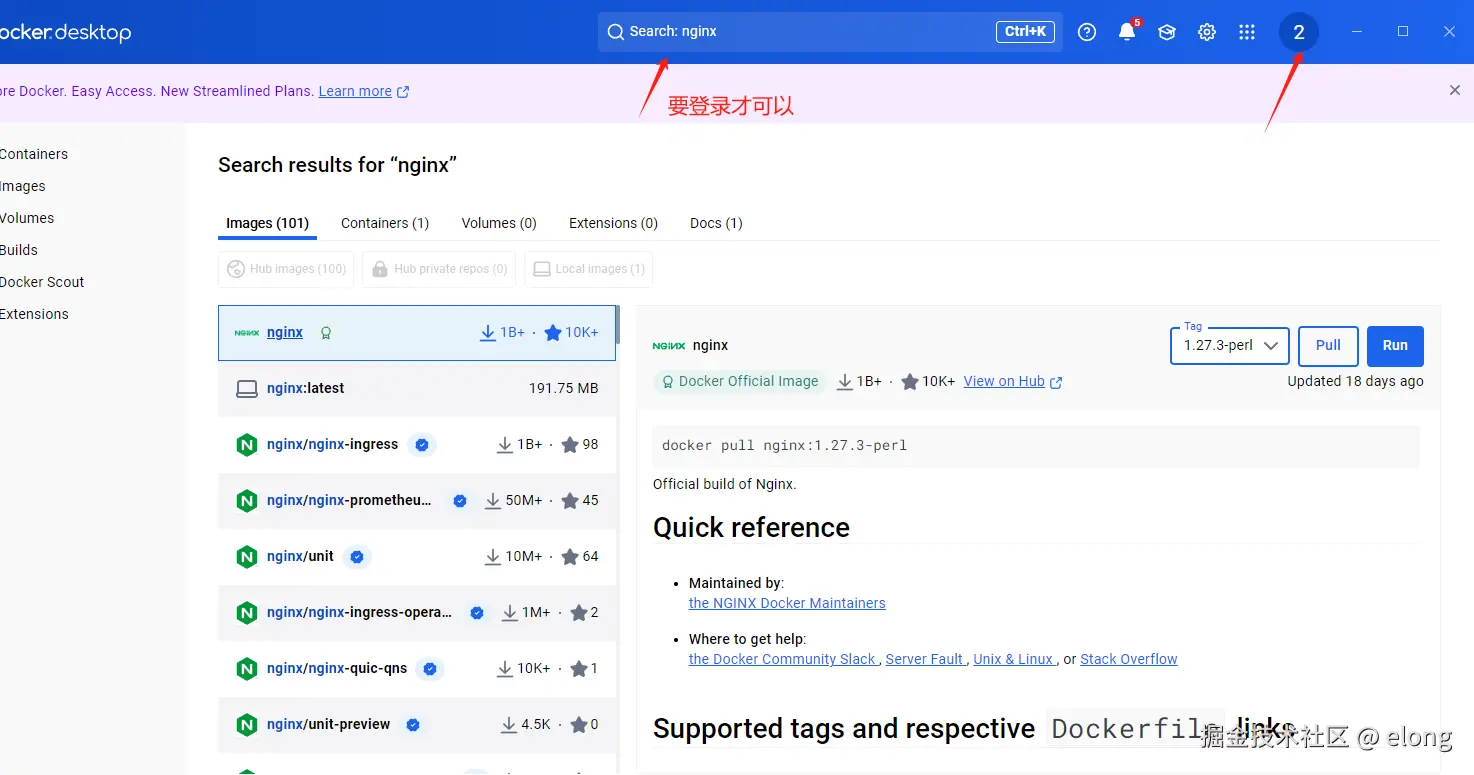1474x775 pixels.
Task: Click the Docker Official Image label
Action: pyautogui.click(x=740, y=381)
